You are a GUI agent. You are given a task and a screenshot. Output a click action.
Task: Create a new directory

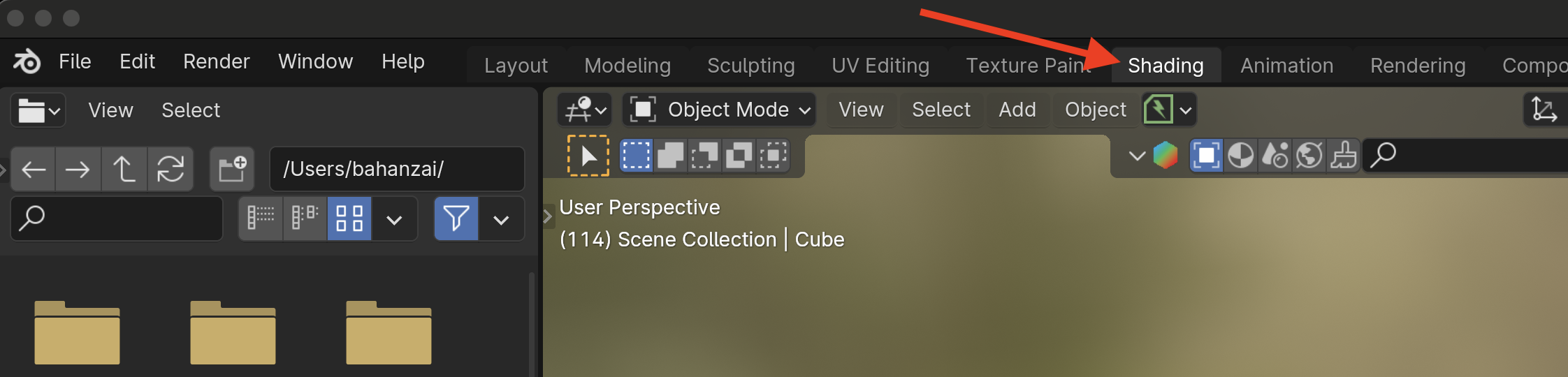pyautogui.click(x=232, y=169)
